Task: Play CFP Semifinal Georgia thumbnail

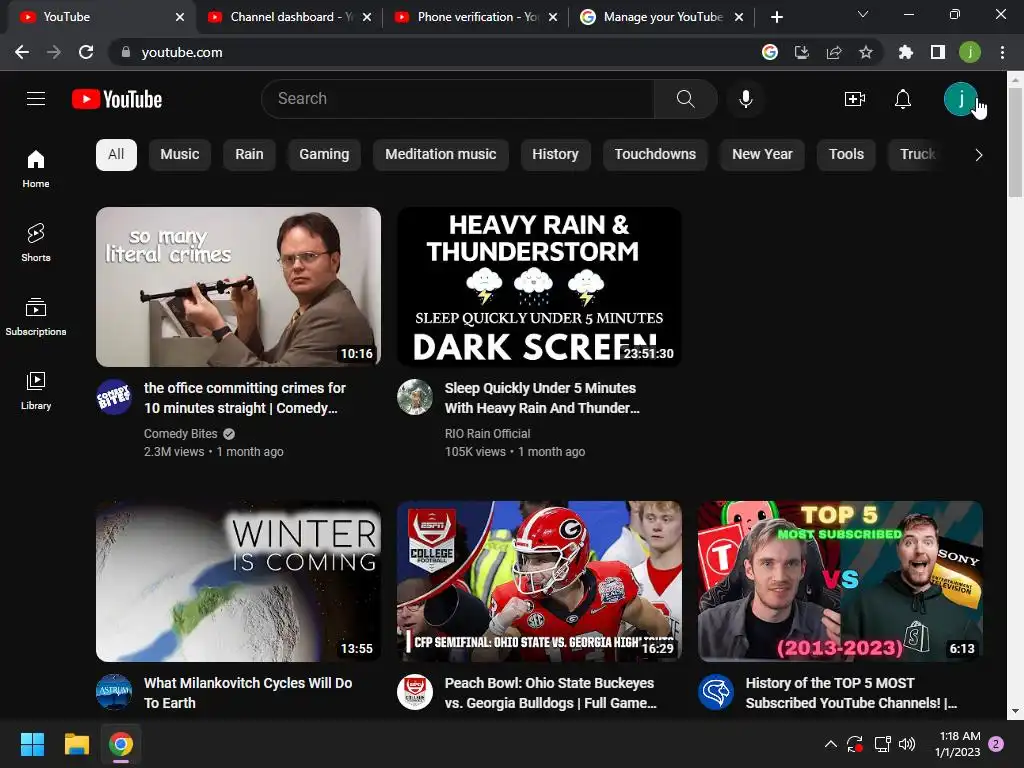Action: pos(539,581)
